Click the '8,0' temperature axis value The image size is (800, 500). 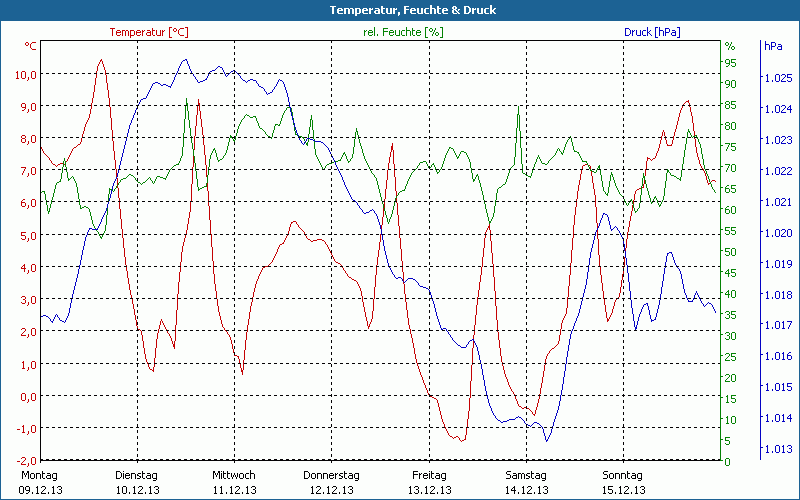click(x=29, y=139)
